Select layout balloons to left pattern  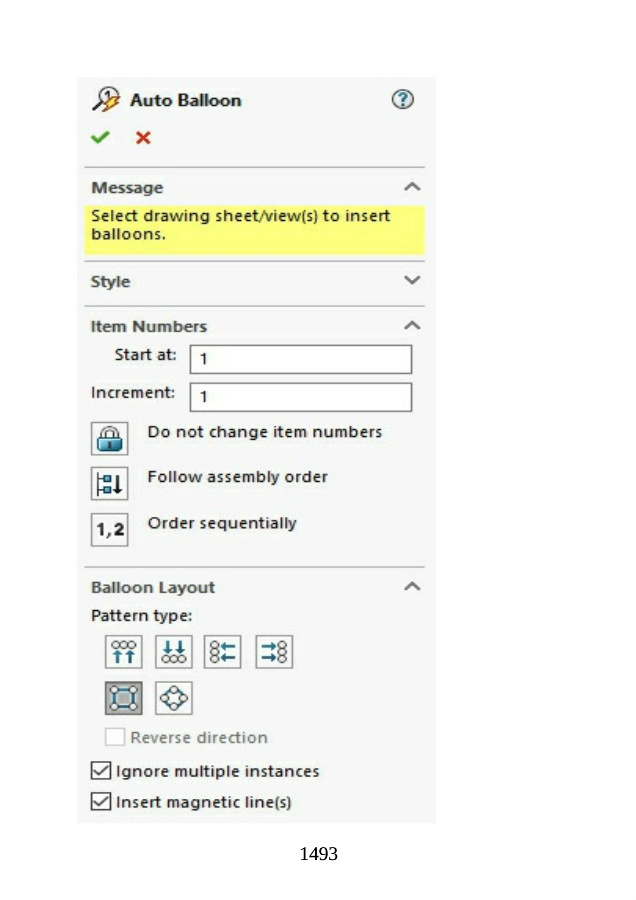pyautogui.click(x=223, y=652)
